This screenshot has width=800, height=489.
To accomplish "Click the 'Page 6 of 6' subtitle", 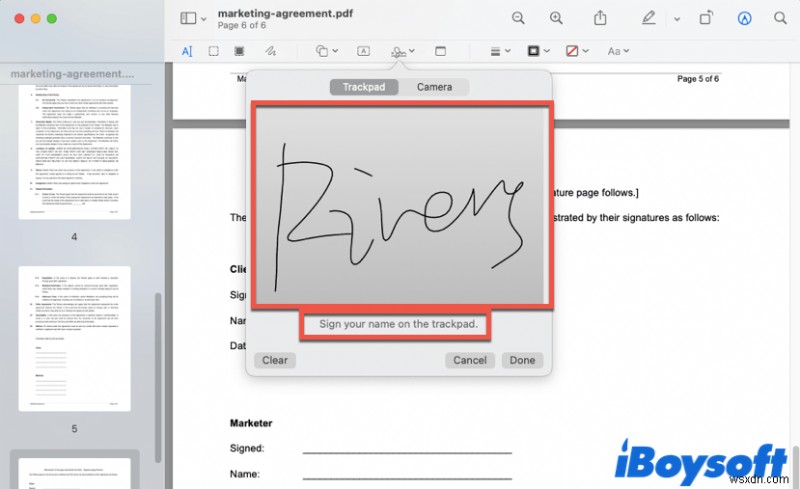I will click(x=242, y=25).
